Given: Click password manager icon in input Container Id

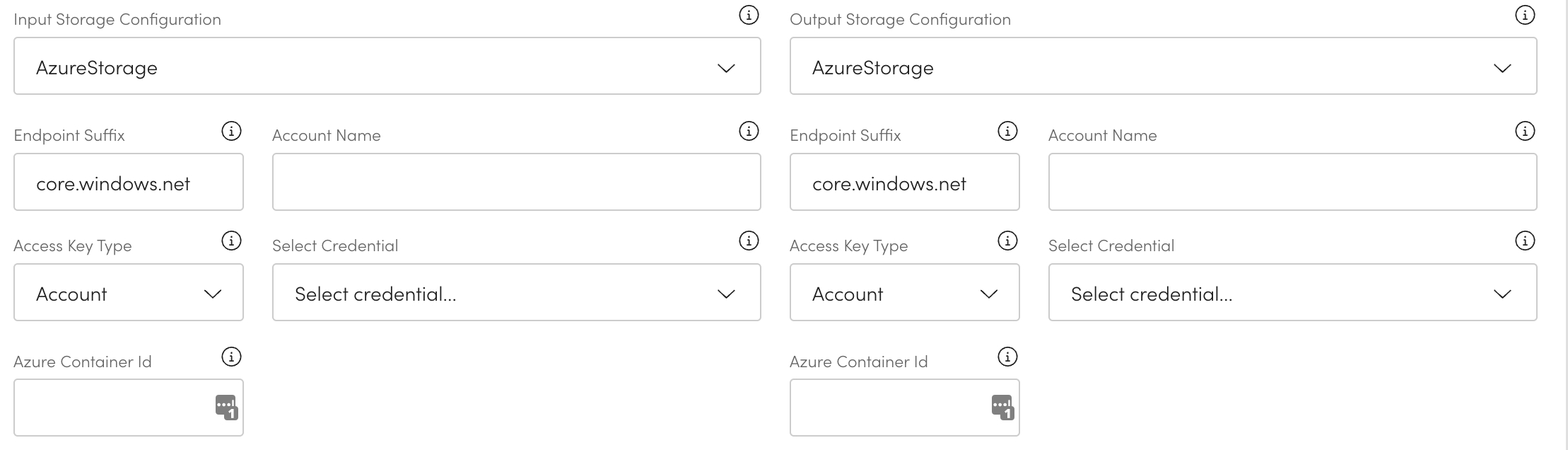Looking at the screenshot, I should pyautogui.click(x=226, y=408).
